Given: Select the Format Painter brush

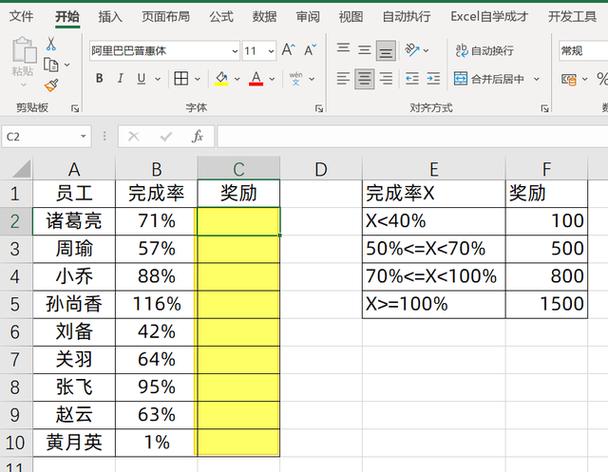Looking at the screenshot, I should 51,85.
